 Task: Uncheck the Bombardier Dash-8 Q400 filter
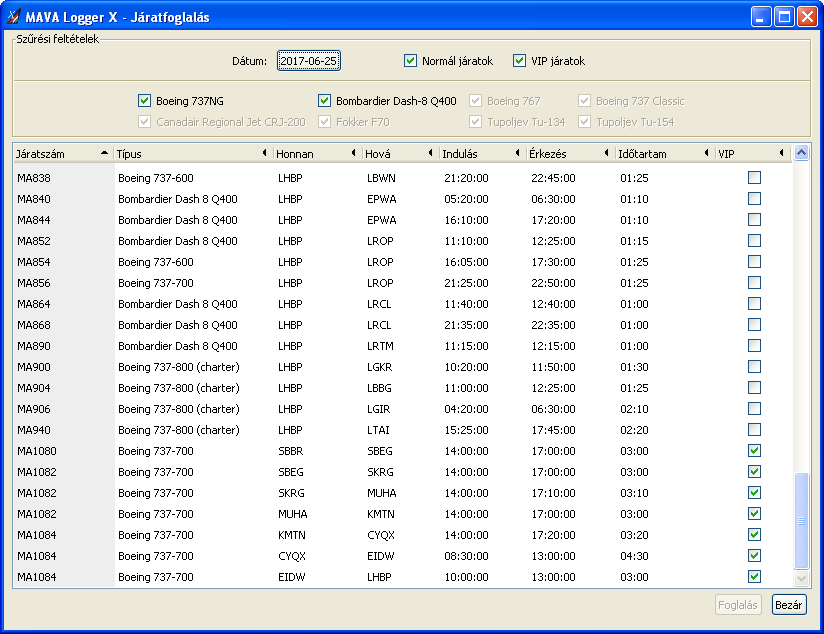324,100
